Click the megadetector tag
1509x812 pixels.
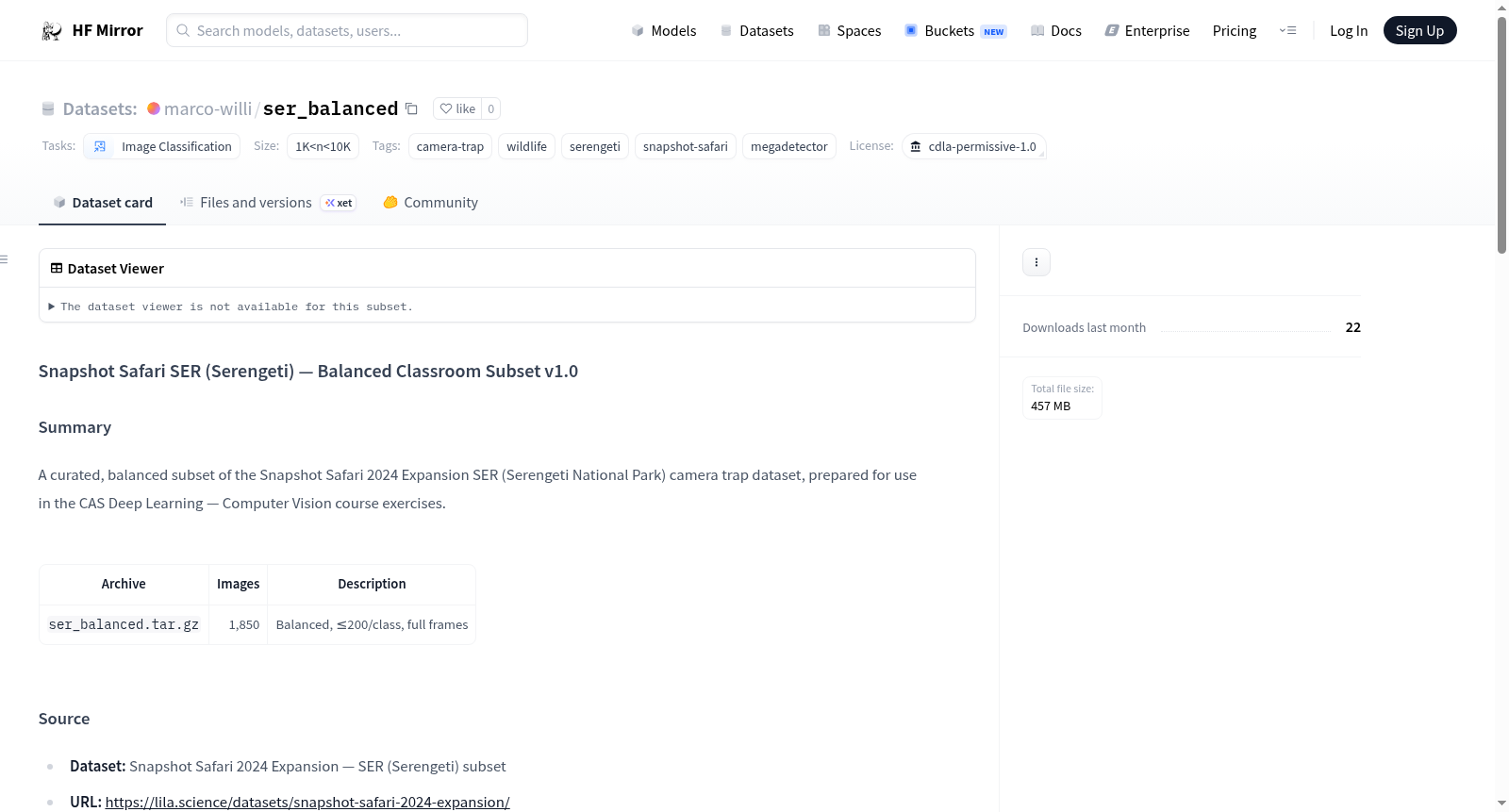(789, 146)
